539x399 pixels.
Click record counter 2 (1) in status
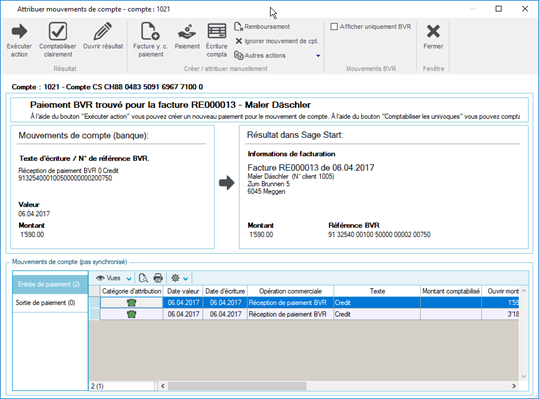pyautogui.click(x=97, y=386)
